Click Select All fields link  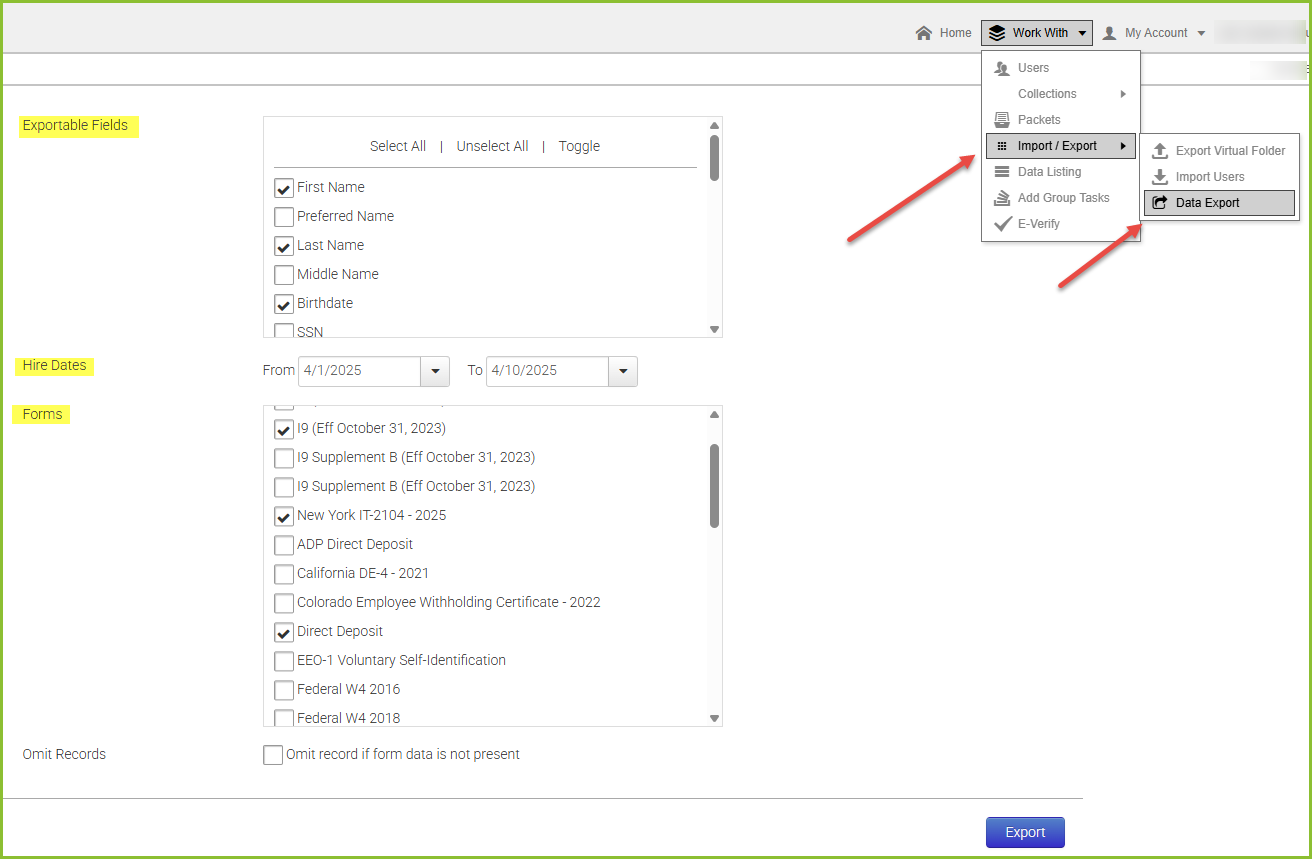398,146
